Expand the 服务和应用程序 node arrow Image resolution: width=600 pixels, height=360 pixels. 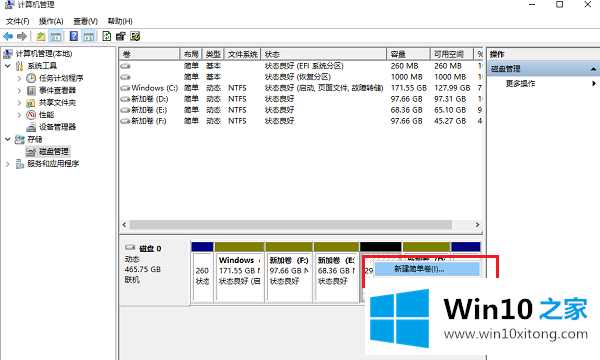click(8, 164)
